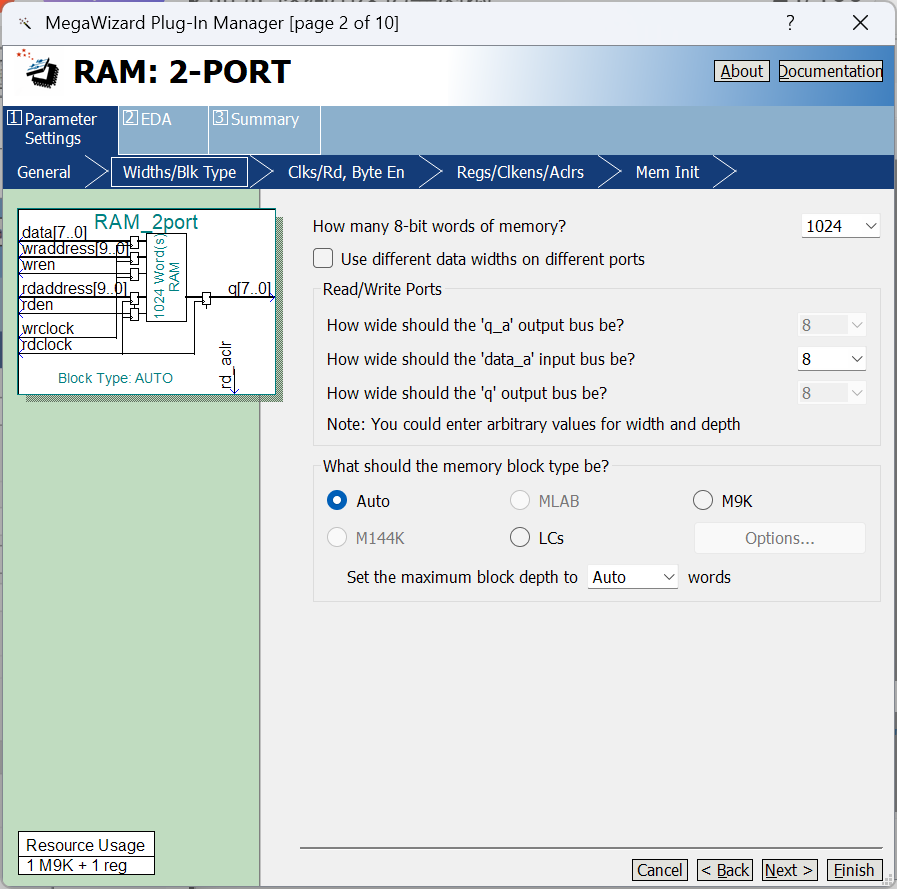Open the 8-bit words memory count dropdown
Image resolution: width=897 pixels, height=889 pixels.
click(x=840, y=226)
